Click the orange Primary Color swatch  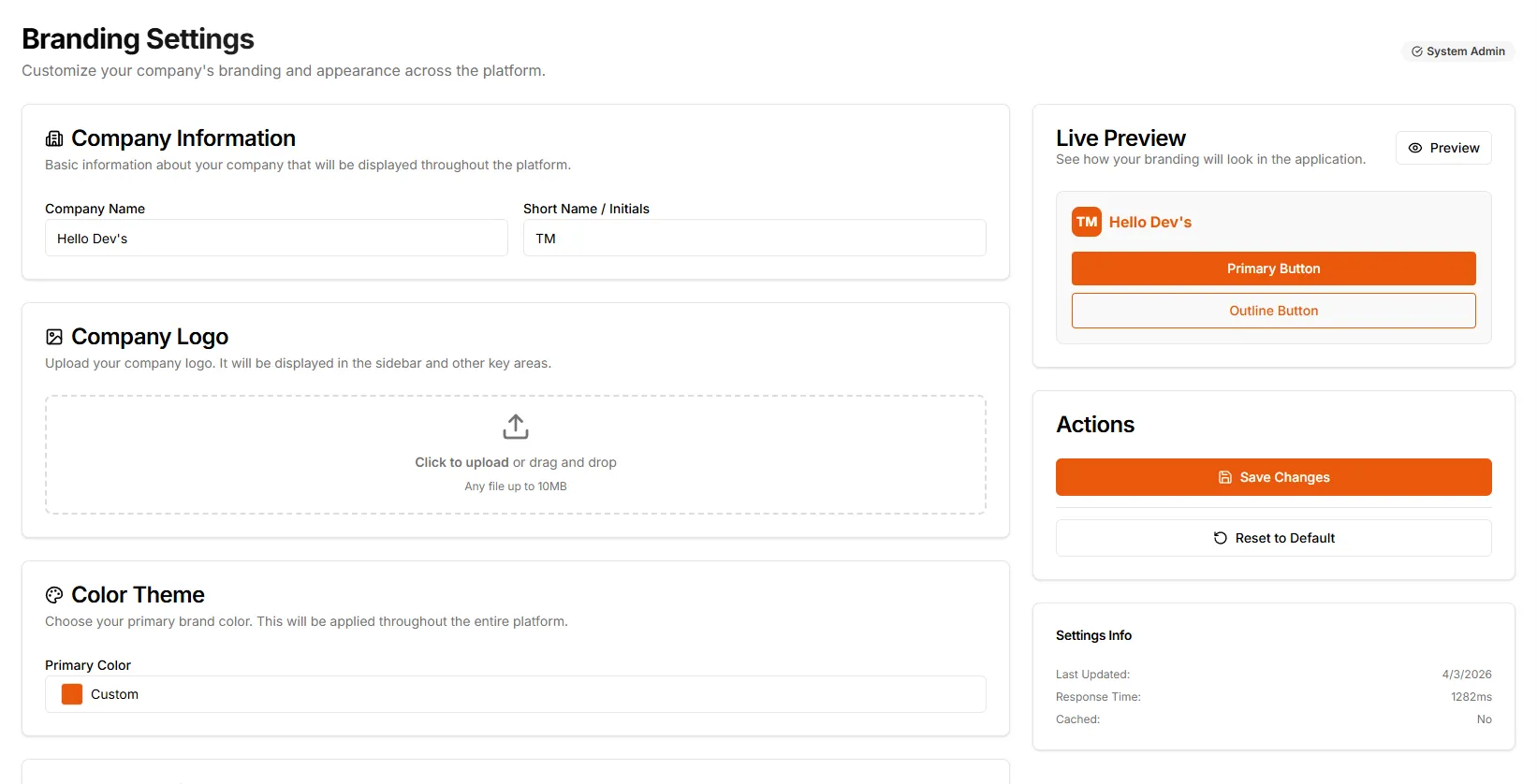point(72,694)
